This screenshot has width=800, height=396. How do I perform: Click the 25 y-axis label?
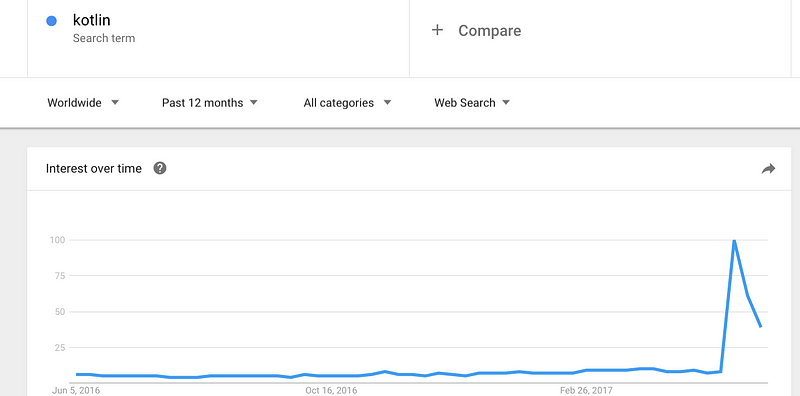[x=60, y=348]
